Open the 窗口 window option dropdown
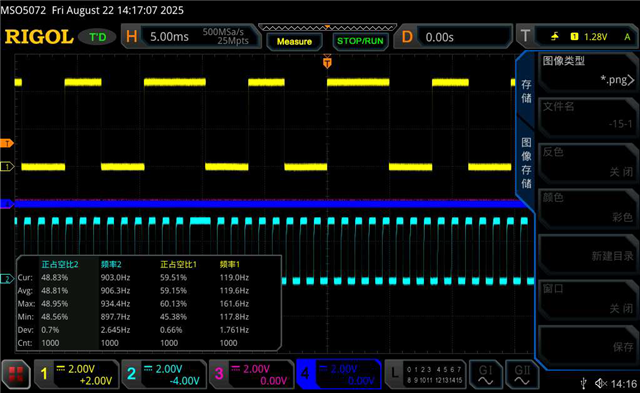 click(x=588, y=299)
